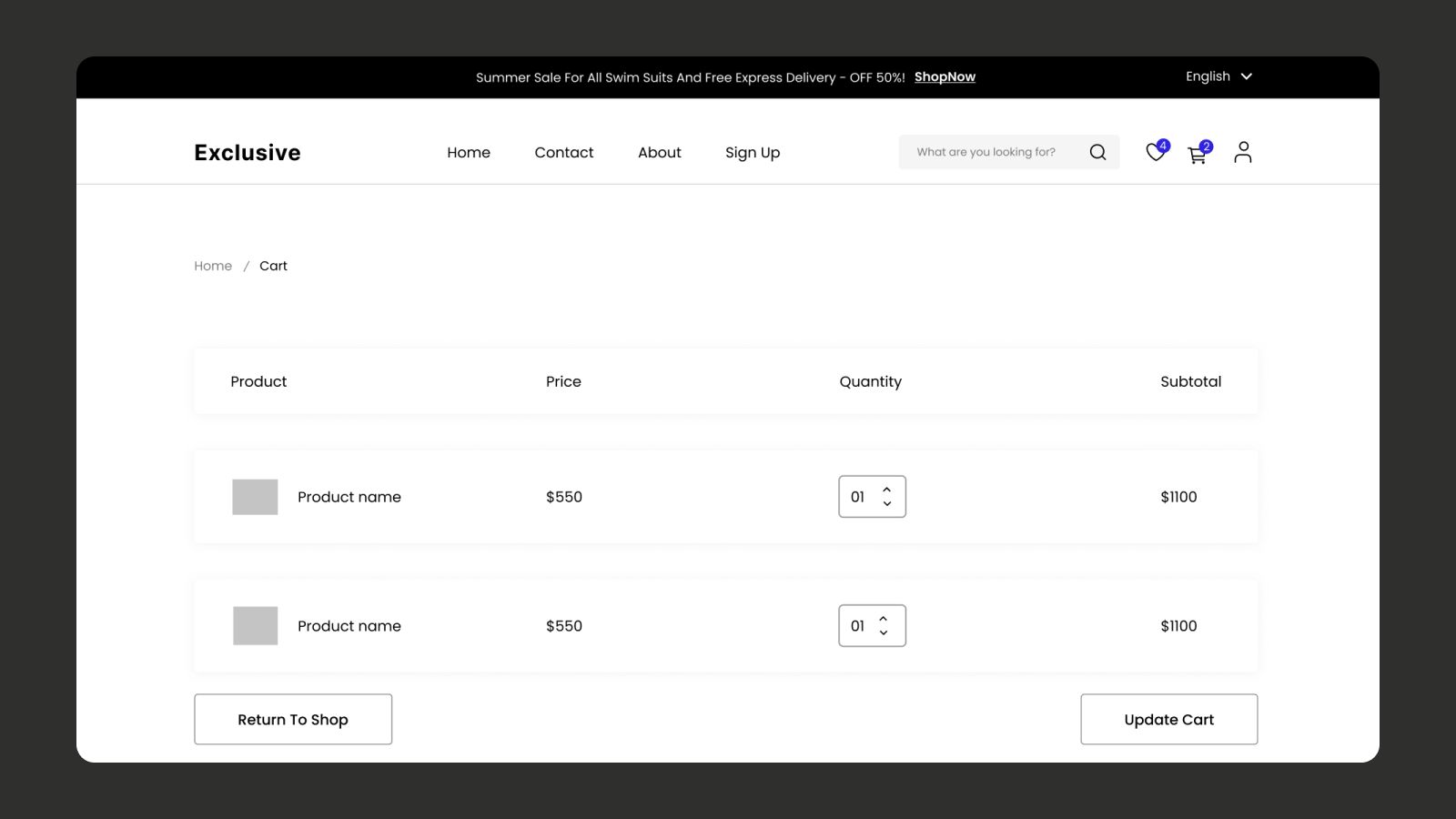This screenshot has width=1456, height=819.
Task: Click the search magnifier icon
Action: (1097, 152)
